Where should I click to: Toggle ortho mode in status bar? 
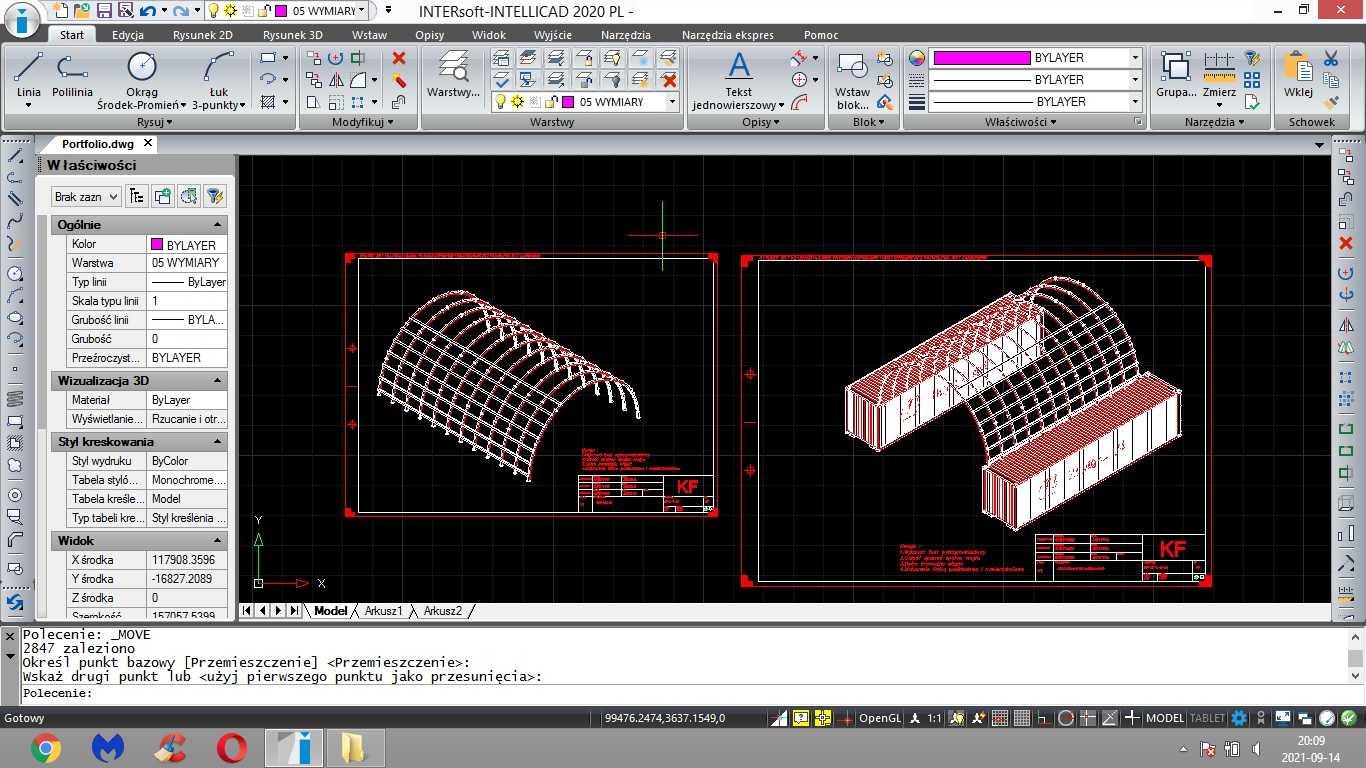coord(1044,718)
